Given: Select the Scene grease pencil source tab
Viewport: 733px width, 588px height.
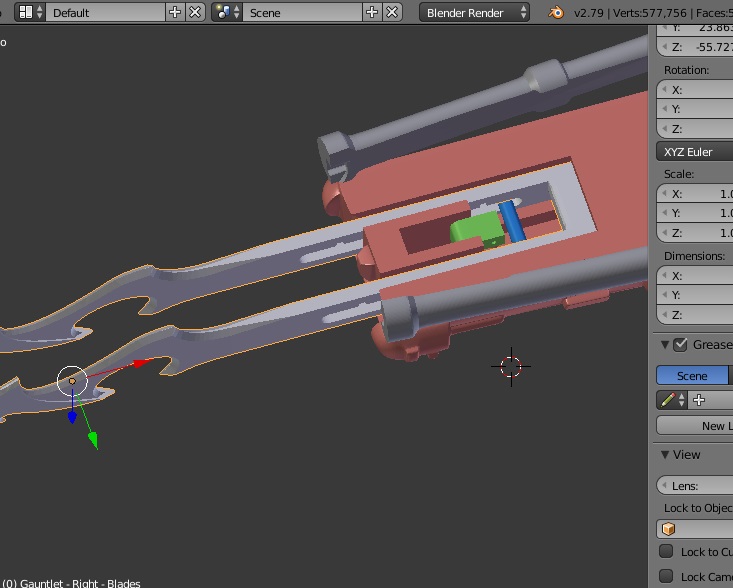Looking at the screenshot, I should click(x=691, y=376).
